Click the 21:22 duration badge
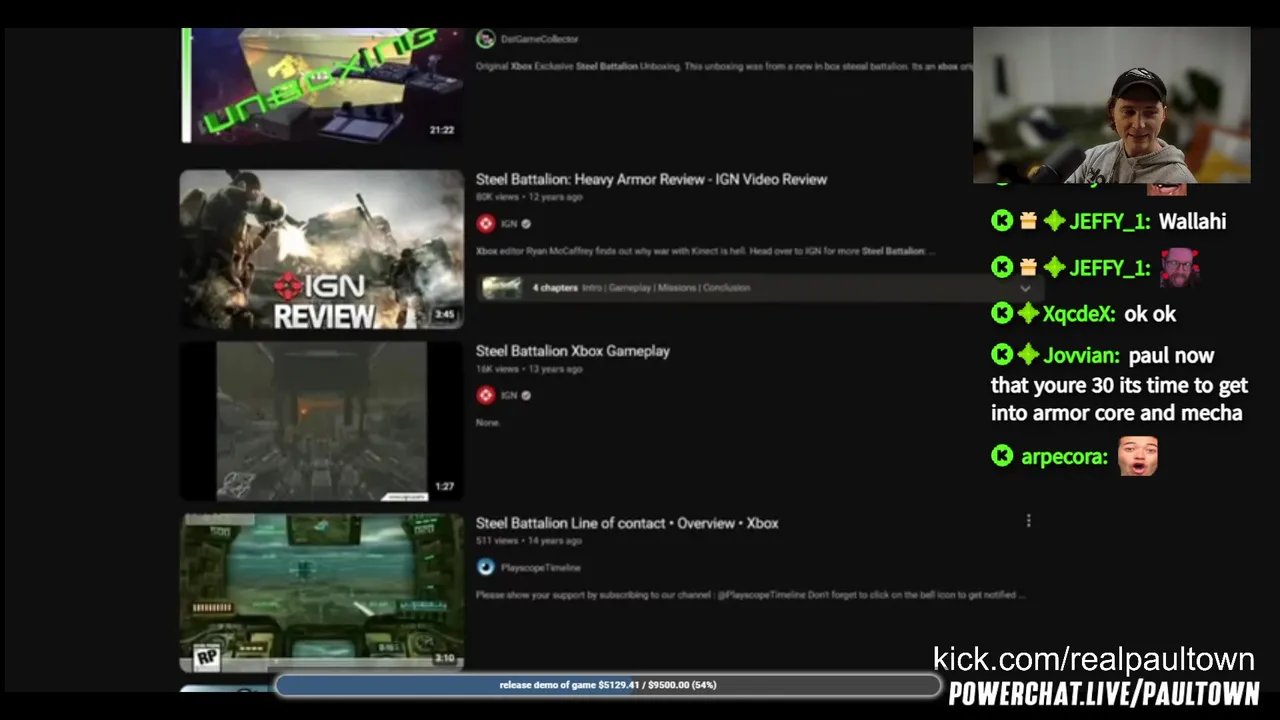1280x720 pixels. point(442,130)
